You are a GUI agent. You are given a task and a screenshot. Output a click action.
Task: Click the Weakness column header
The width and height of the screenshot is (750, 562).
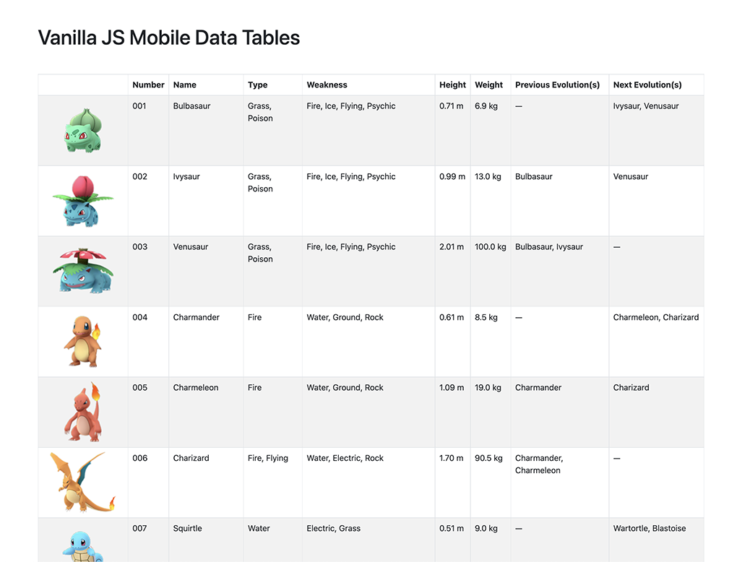coord(327,85)
